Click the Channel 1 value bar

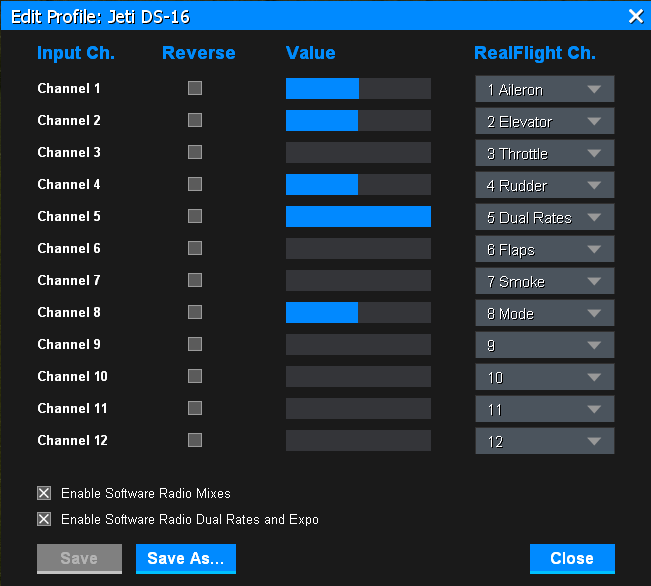coord(358,88)
